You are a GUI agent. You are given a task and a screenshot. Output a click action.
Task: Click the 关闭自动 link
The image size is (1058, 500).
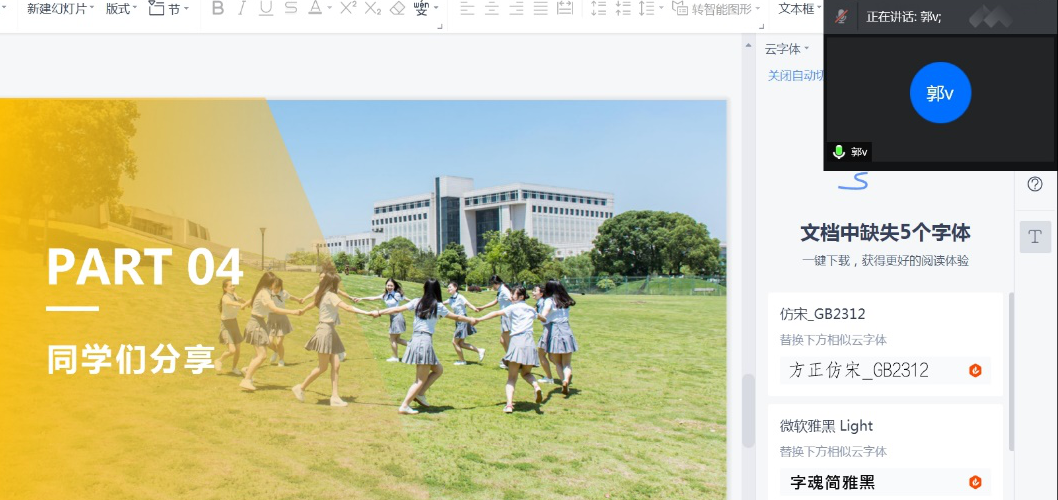pyautogui.click(x=795, y=76)
